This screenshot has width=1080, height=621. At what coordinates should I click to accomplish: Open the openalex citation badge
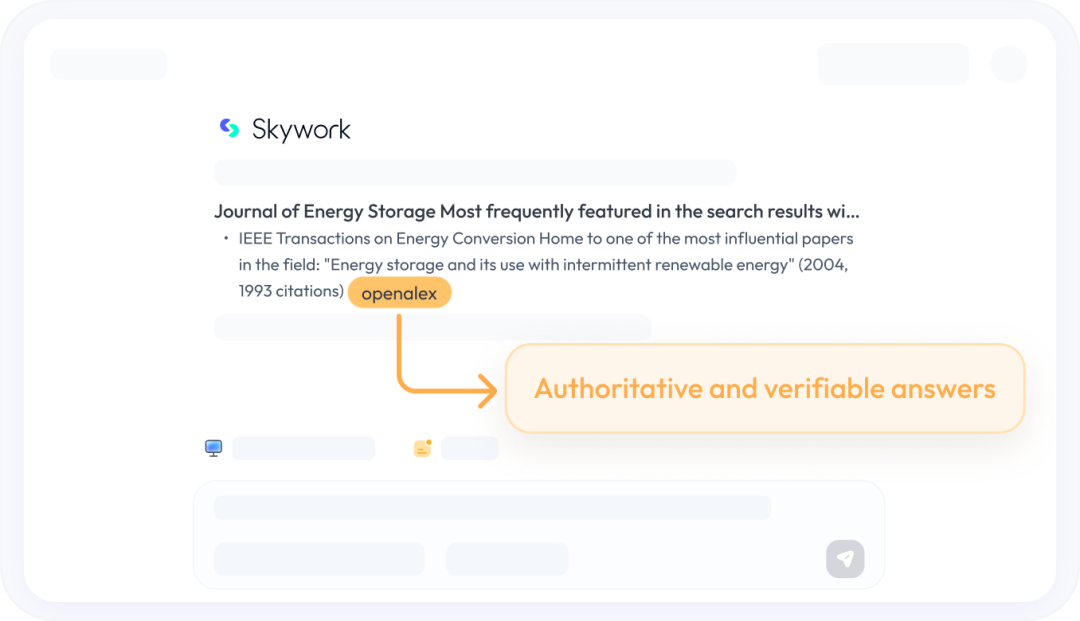pyautogui.click(x=399, y=293)
